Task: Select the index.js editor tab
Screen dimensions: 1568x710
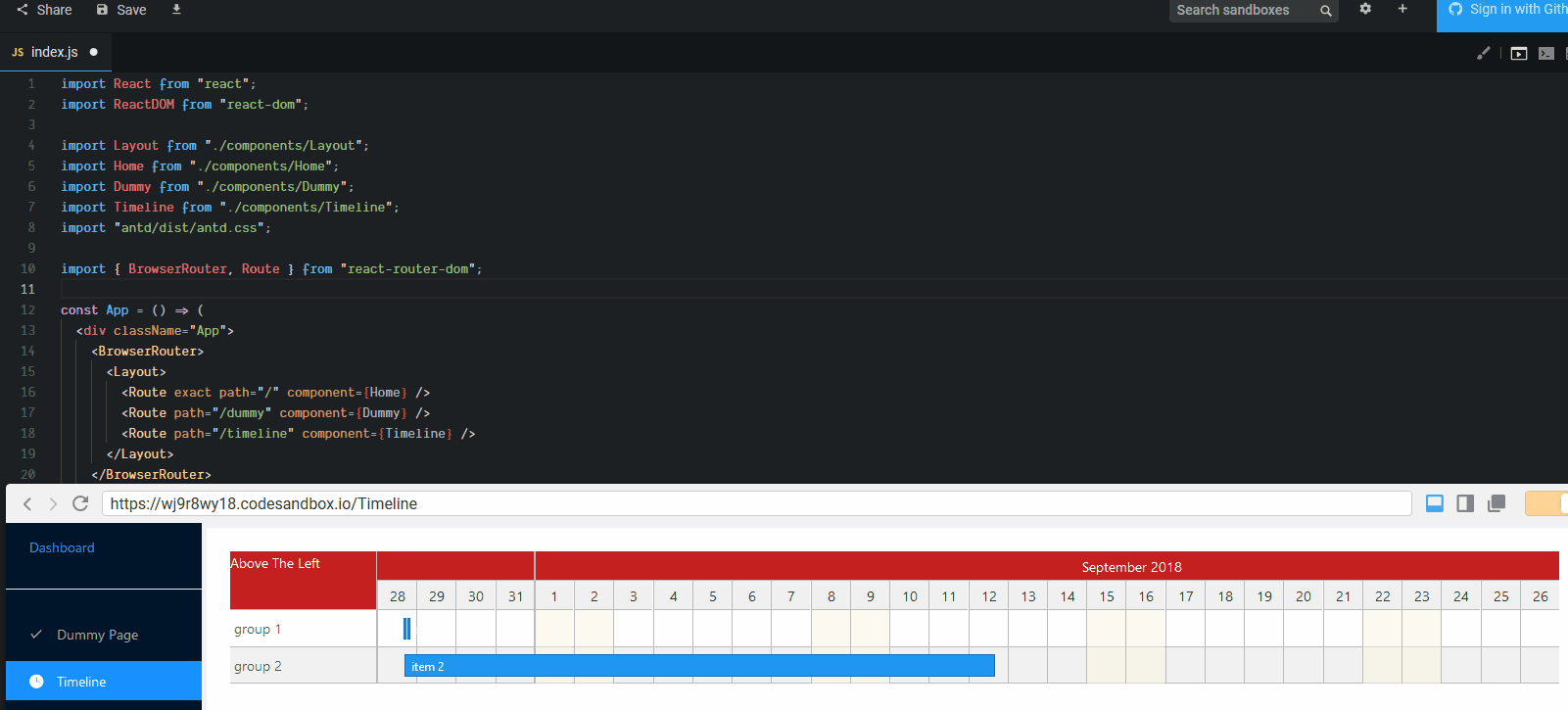Action: pos(55,52)
